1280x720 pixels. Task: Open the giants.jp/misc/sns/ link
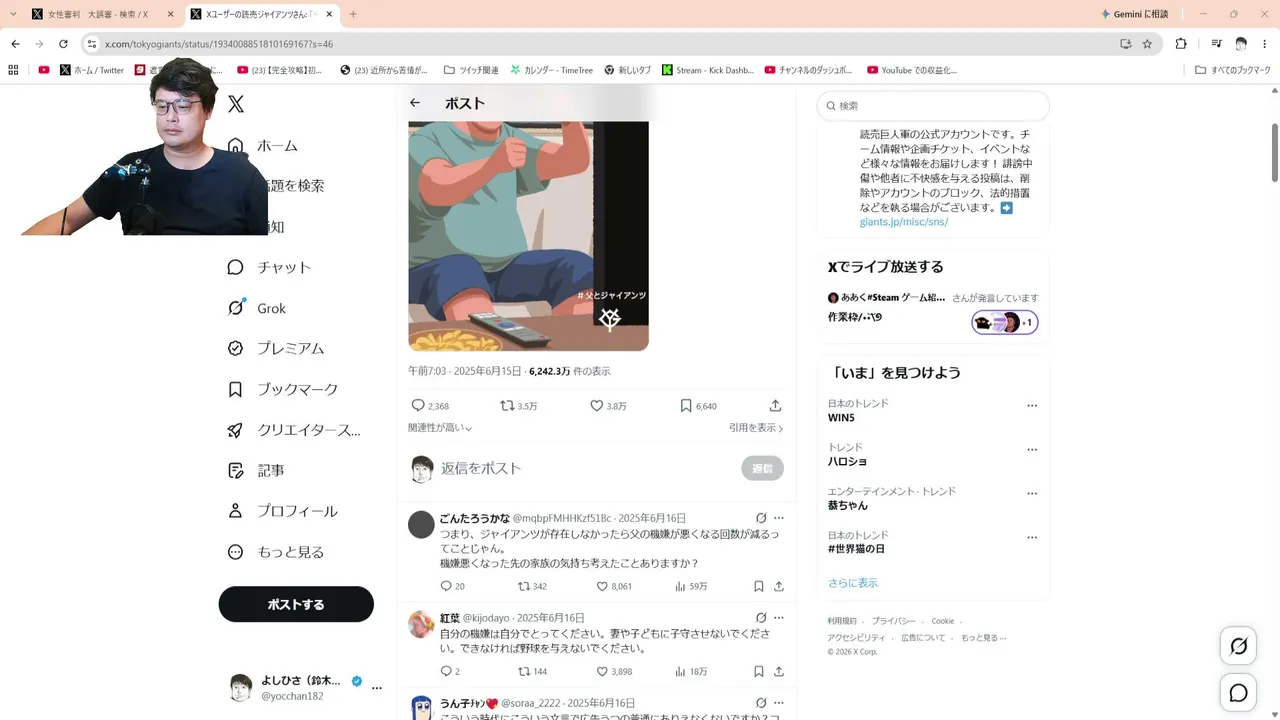904,222
